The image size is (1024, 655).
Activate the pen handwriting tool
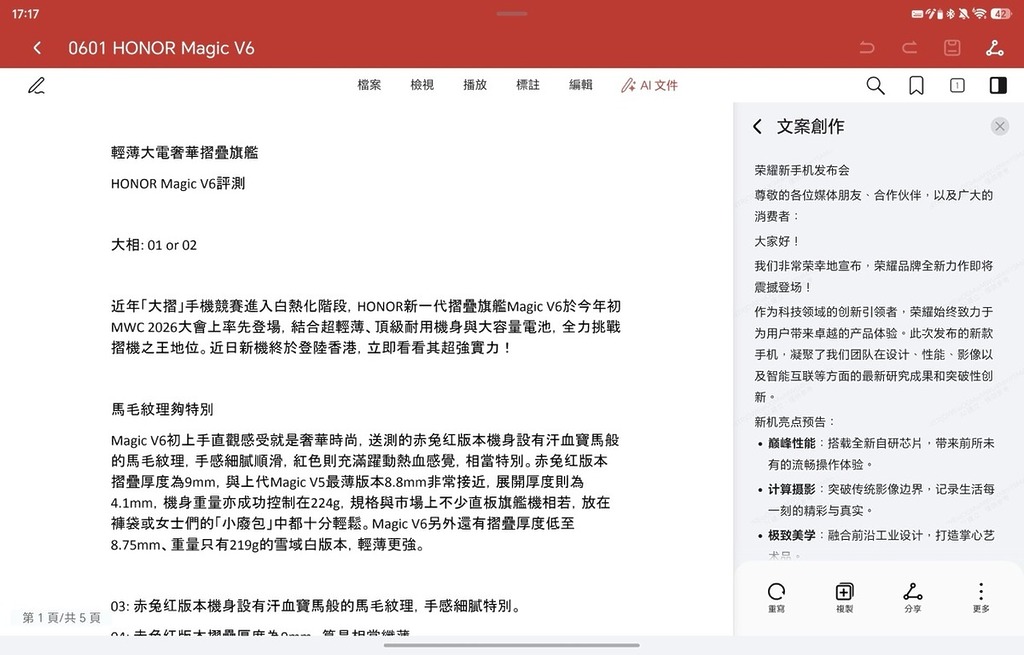coord(37,86)
